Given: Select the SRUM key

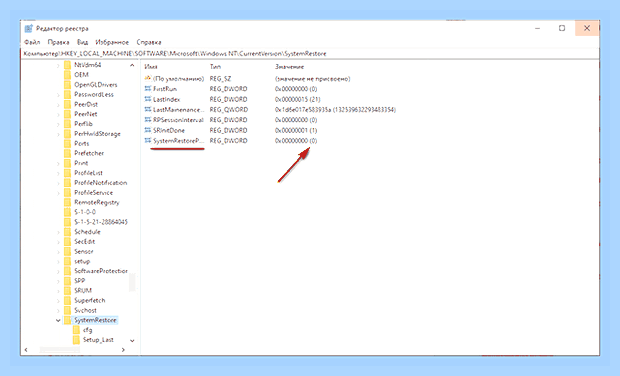Looking at the screenshot, I should click(83, 290).
